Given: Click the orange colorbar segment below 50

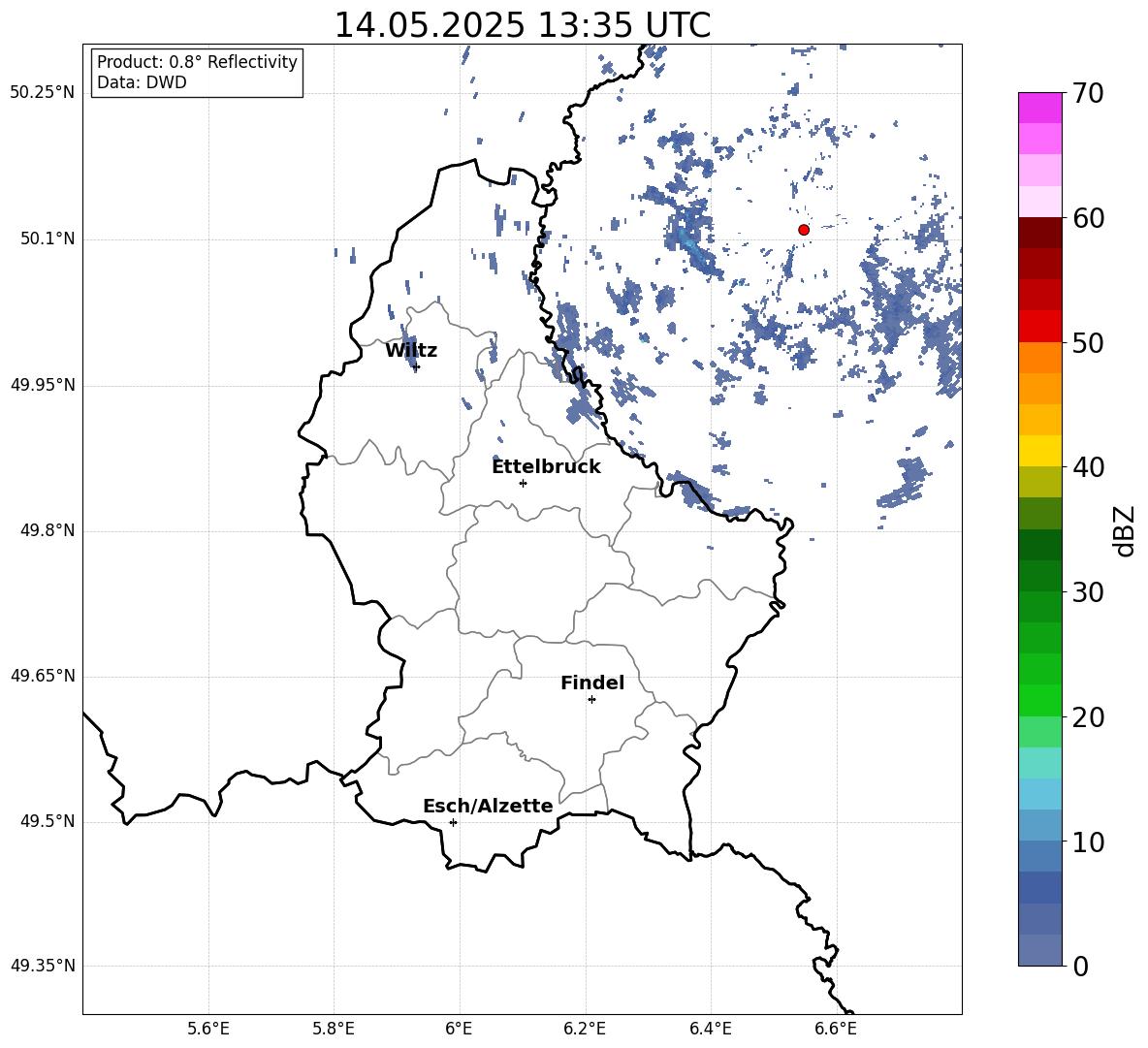Looking at the screenshot, I should click(x=1040, y=358).
